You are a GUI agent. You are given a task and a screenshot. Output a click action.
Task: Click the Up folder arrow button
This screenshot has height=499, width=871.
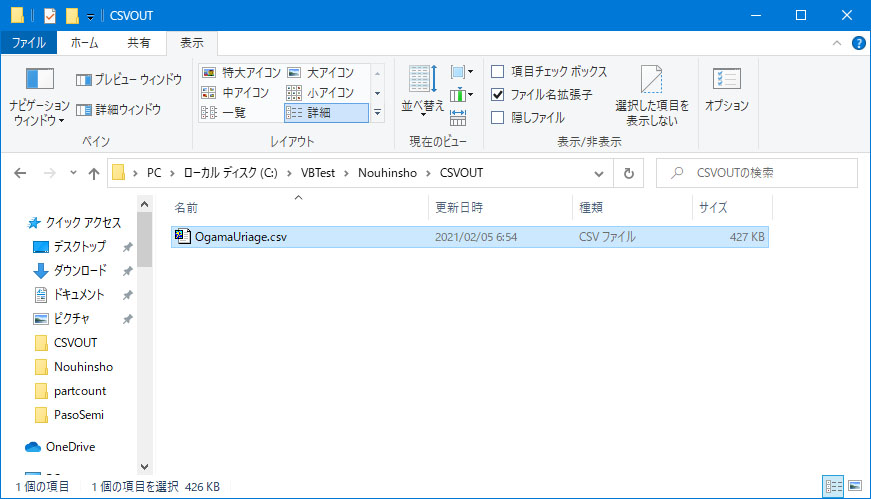[94, 173]
